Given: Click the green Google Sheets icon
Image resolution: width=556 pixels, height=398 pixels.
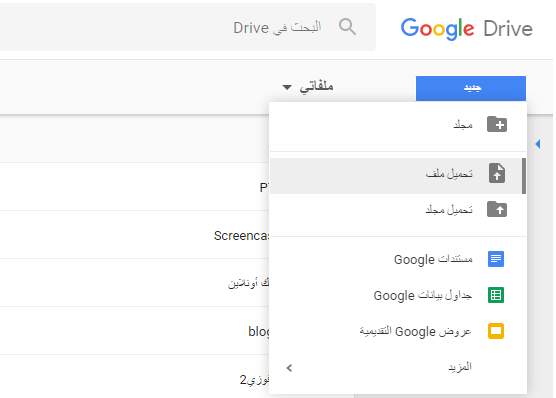Looking at the screenshot, I should (x=496, y=295).
